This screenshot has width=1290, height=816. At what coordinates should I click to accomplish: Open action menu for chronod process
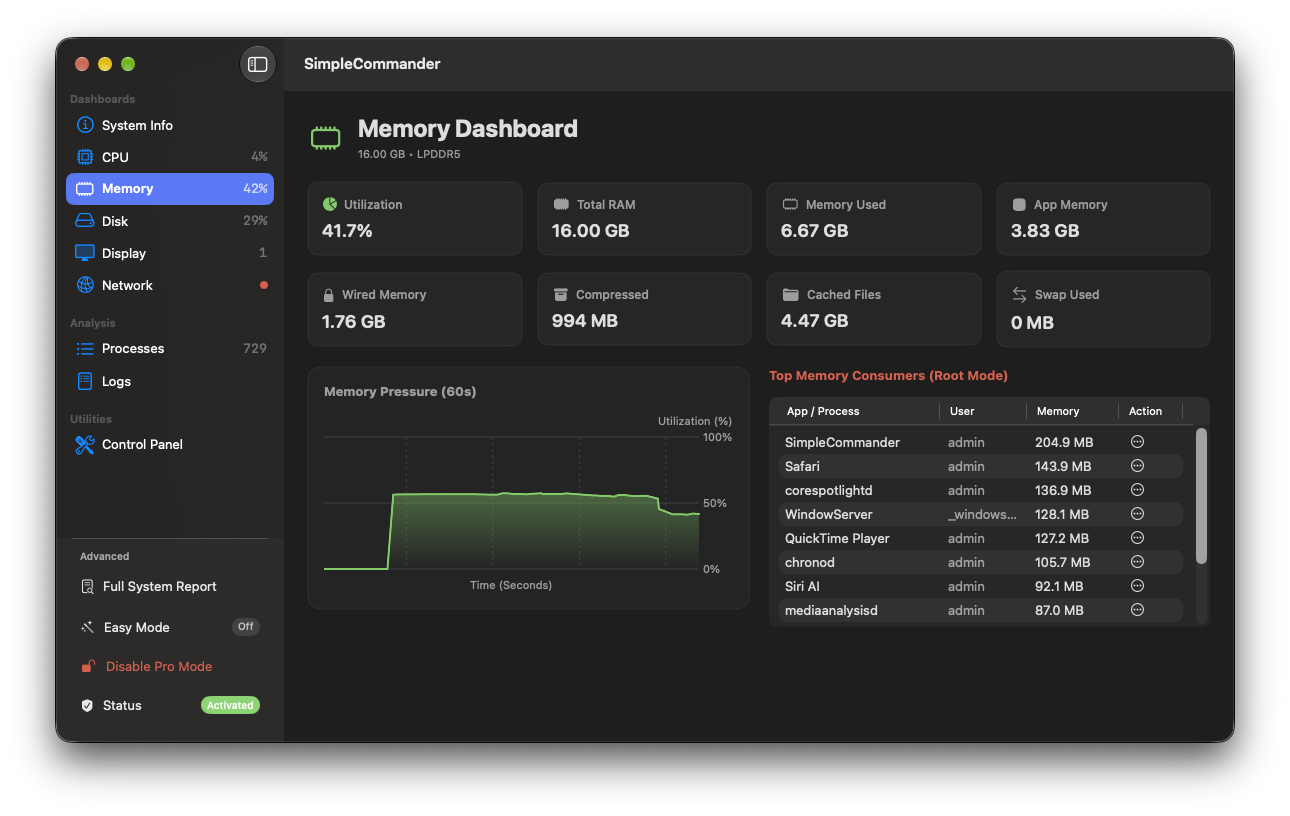pos(1137,562)
